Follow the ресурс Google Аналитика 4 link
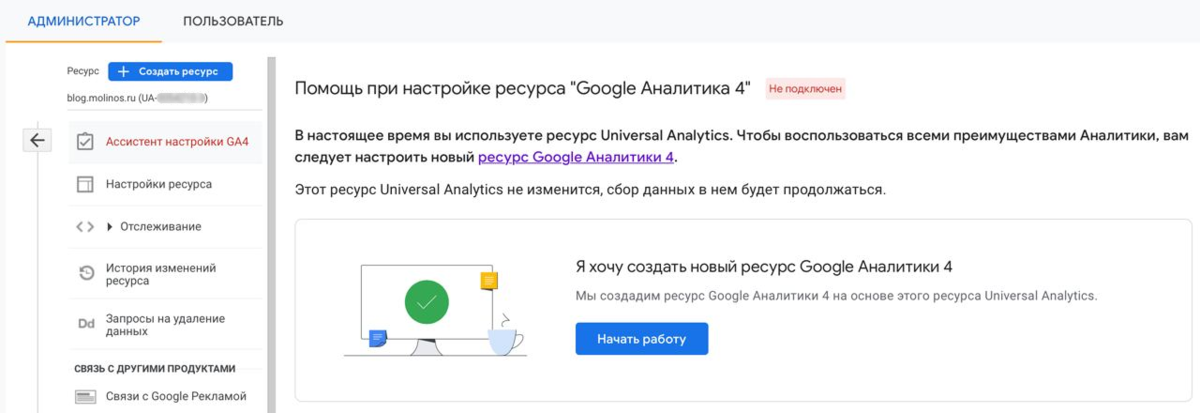Screen dimensions: 1200x413 [x=577, y=157]
